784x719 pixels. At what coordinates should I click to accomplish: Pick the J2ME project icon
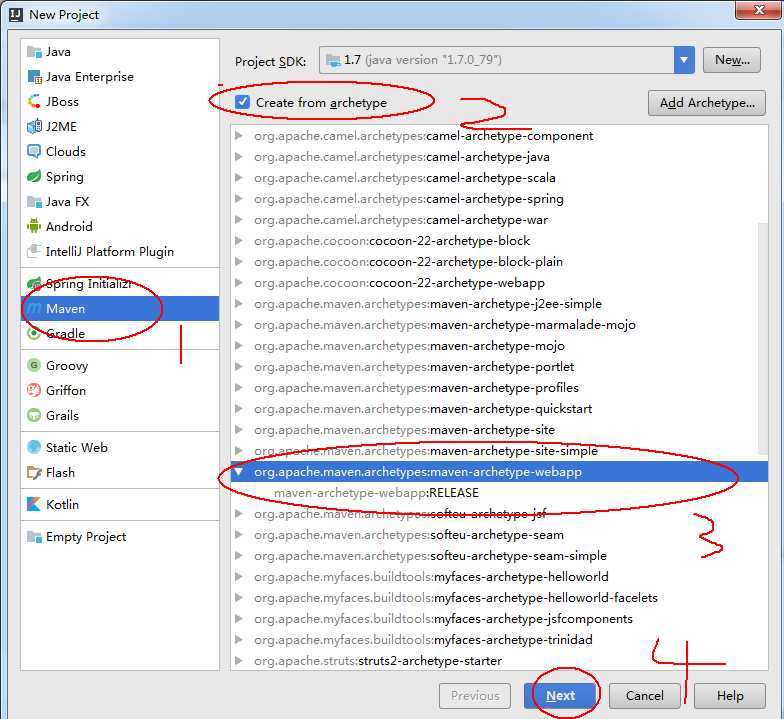(34, 126)
